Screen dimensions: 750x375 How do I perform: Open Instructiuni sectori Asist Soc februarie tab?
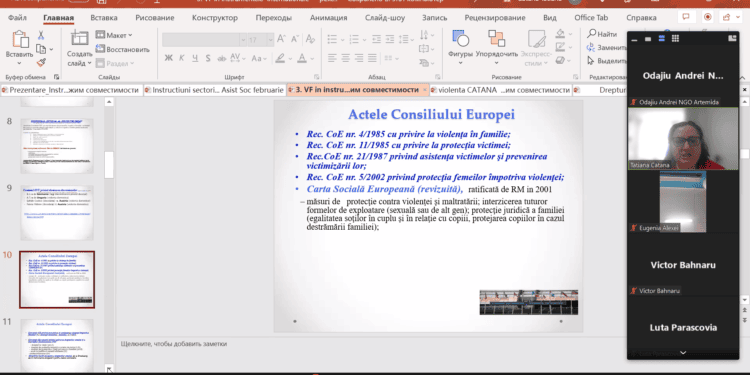pyautogui.click(x=214, y=90)
